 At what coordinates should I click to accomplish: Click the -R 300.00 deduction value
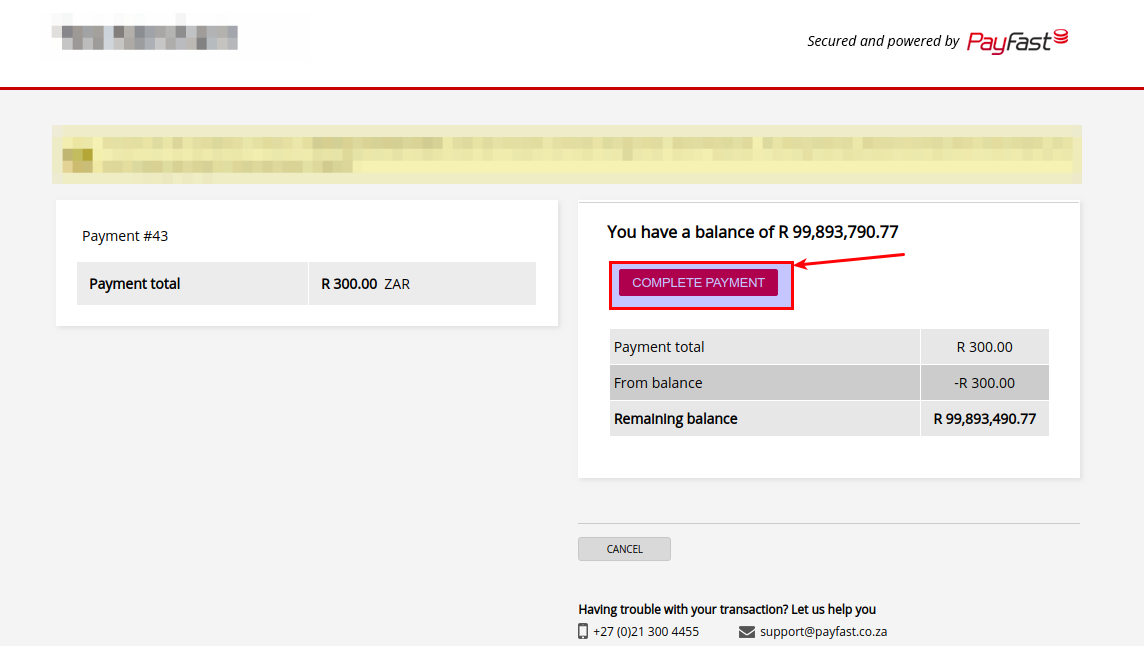click(984, 383)
